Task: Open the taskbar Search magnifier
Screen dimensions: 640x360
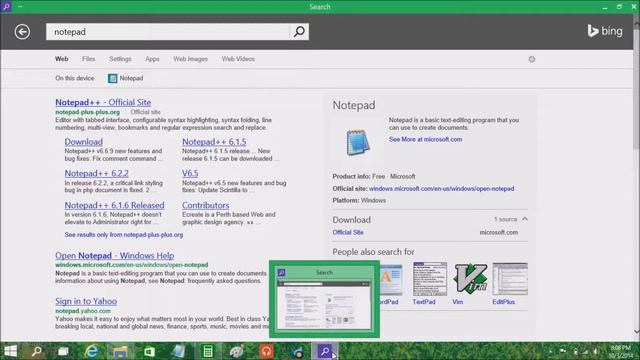Action: [37, 351]
